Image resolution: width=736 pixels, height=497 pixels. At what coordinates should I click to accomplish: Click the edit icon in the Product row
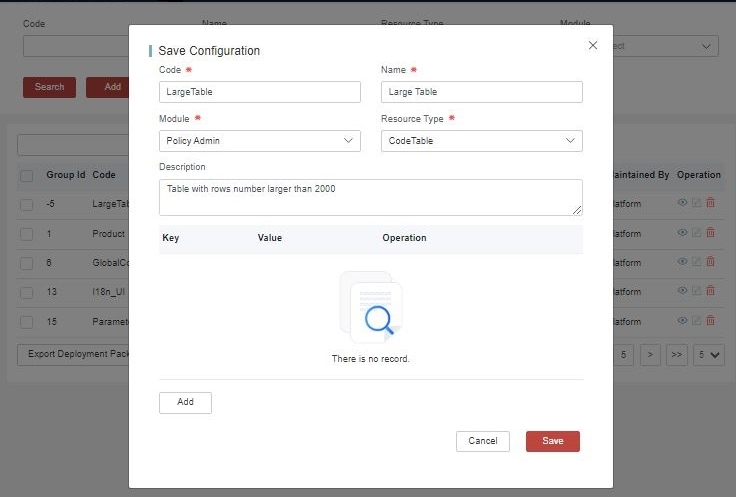(x=696, y=233)
